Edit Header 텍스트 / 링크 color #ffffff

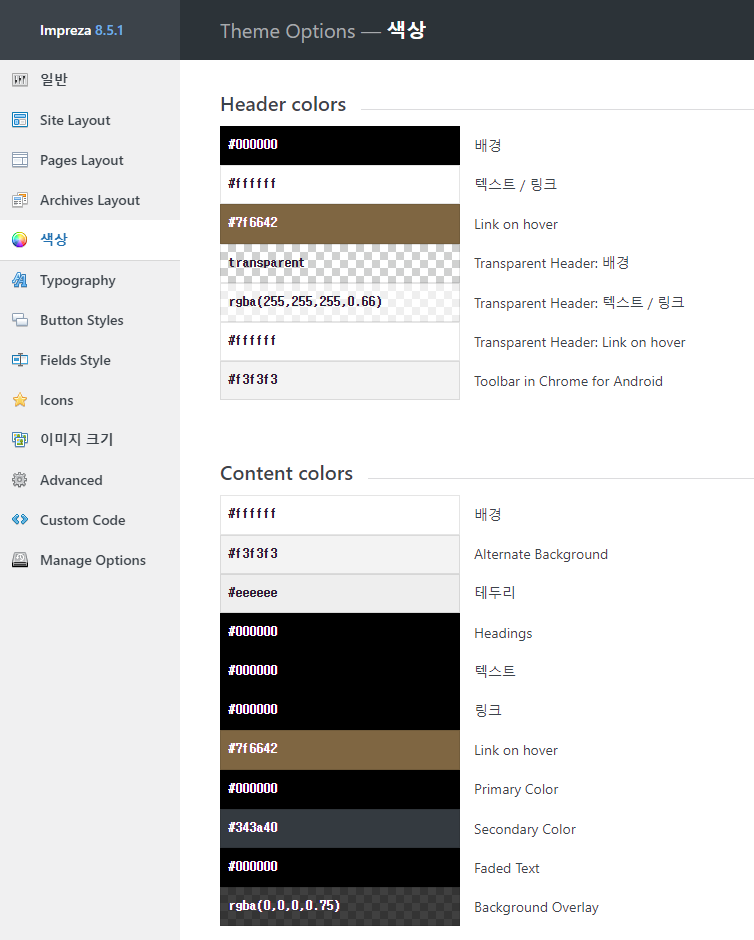tap(340, 184)
